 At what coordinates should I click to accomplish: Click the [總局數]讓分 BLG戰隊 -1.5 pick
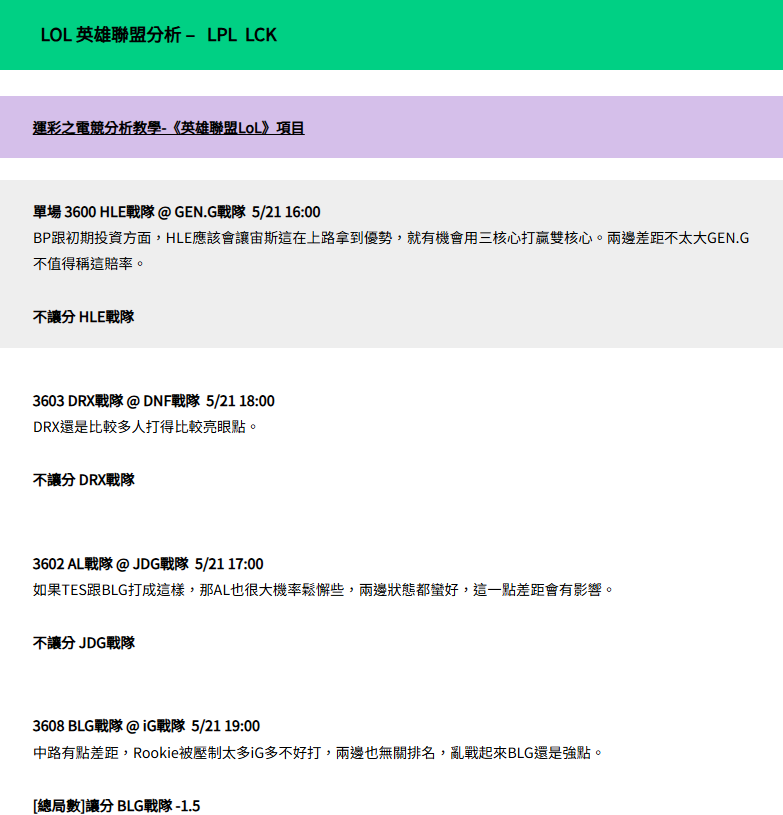(116, 806)
